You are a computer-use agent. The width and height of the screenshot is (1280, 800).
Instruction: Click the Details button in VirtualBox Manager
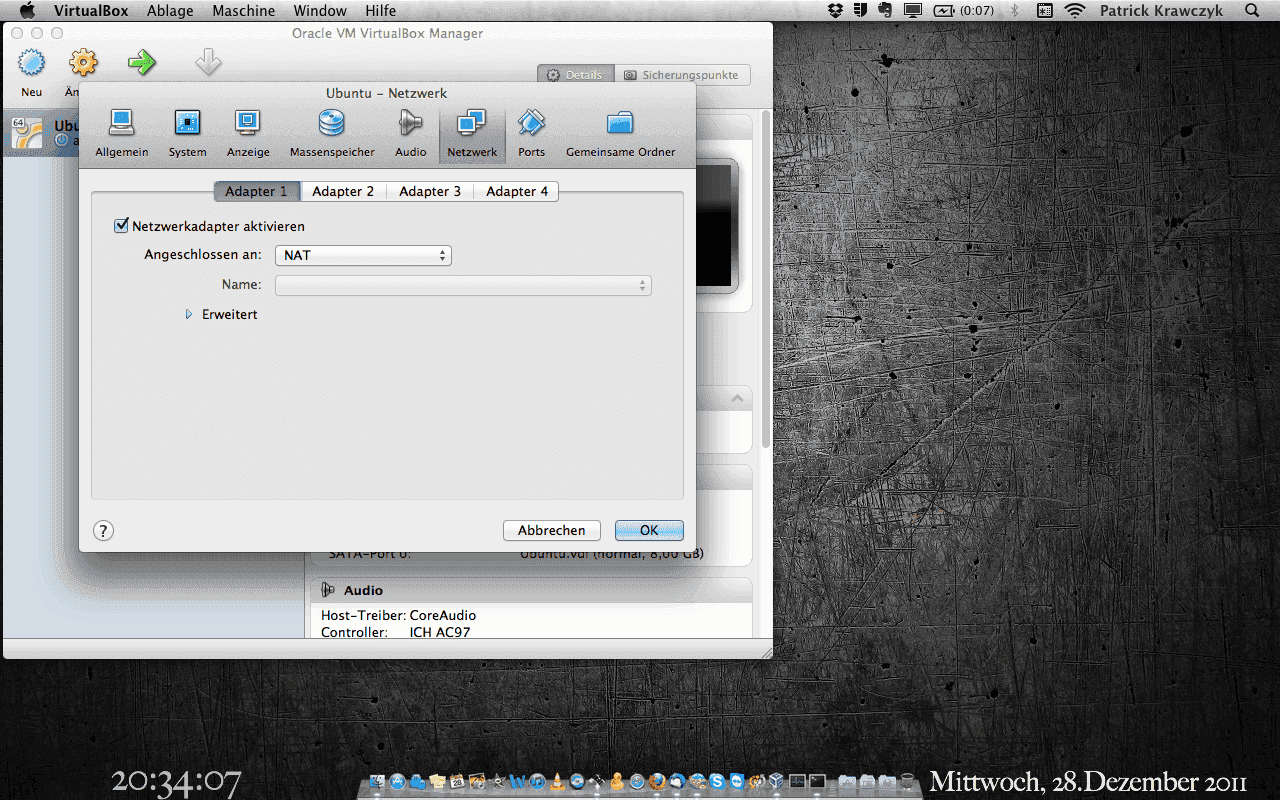tap(575, 75)
